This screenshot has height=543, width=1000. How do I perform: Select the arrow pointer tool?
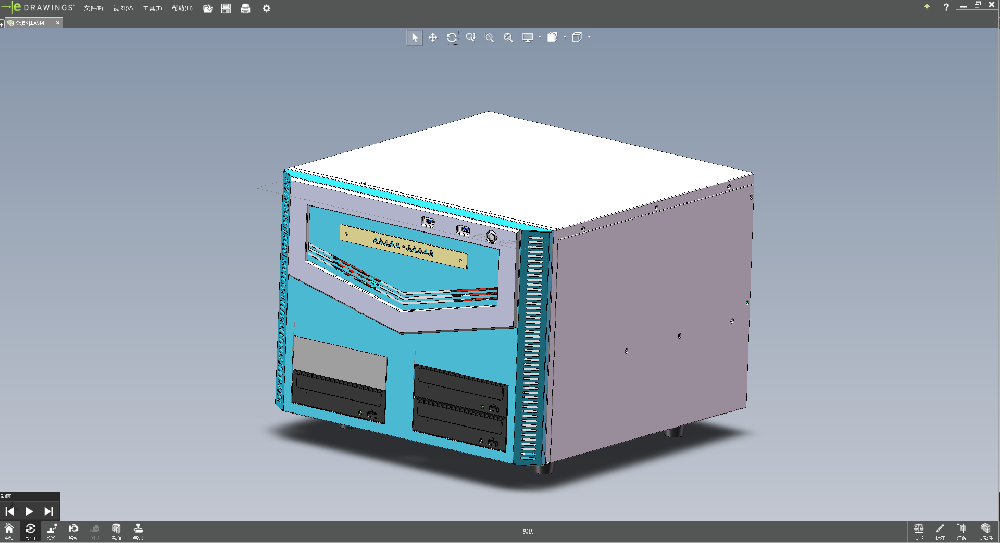click(x=414, y=37)
